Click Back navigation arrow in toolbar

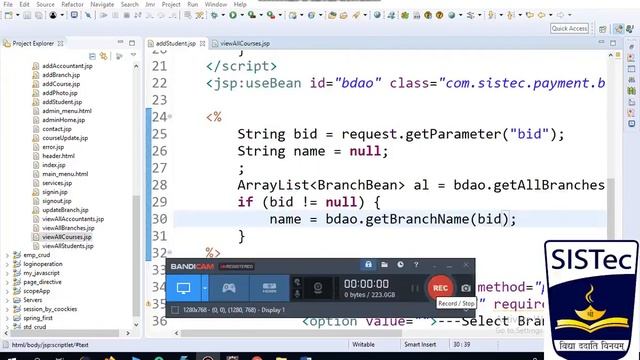point(541,15)
